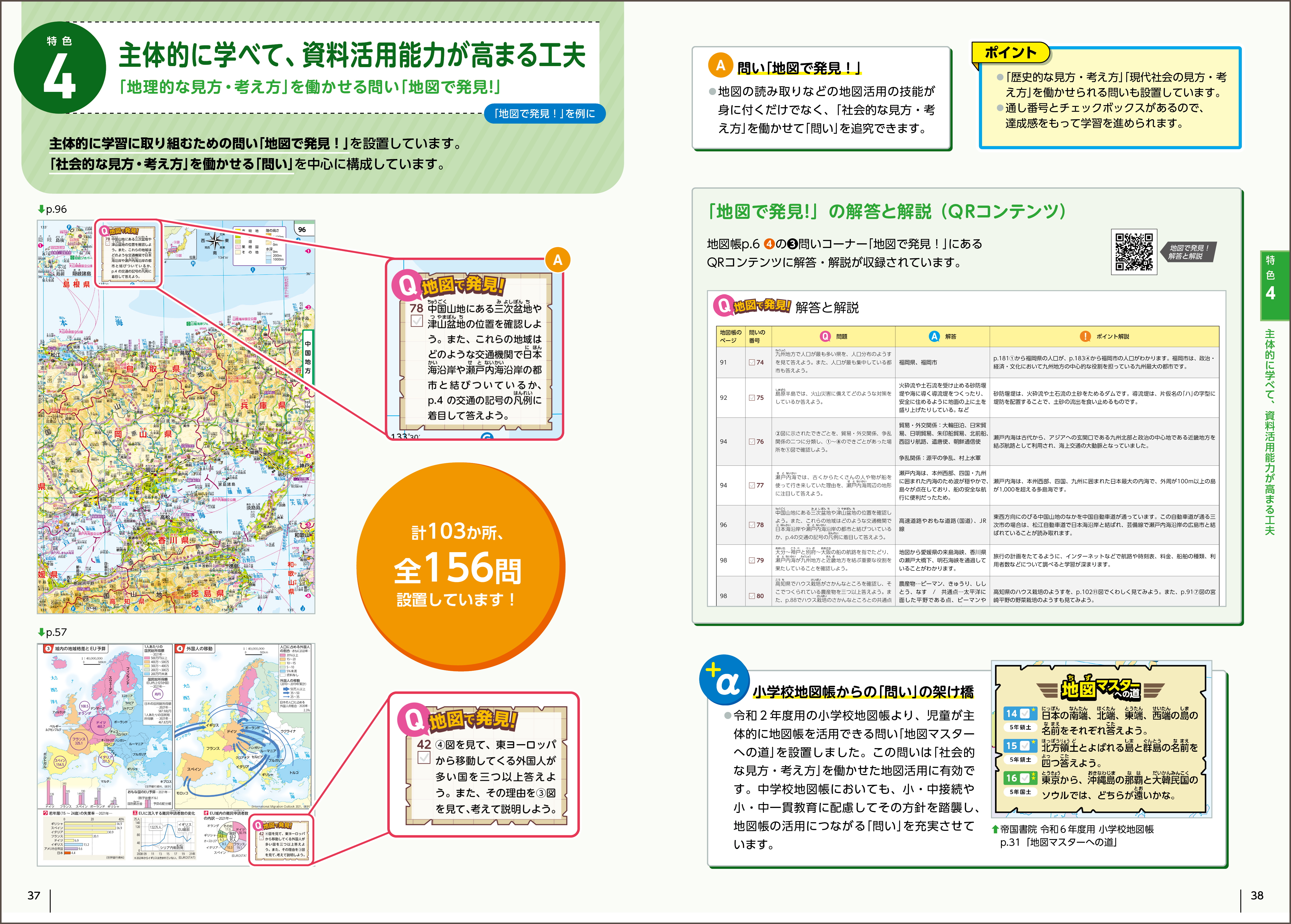Select the yellow ポイント label tab
Viewport: 1291px width, 924px height.
click(x=1011, y=53)
